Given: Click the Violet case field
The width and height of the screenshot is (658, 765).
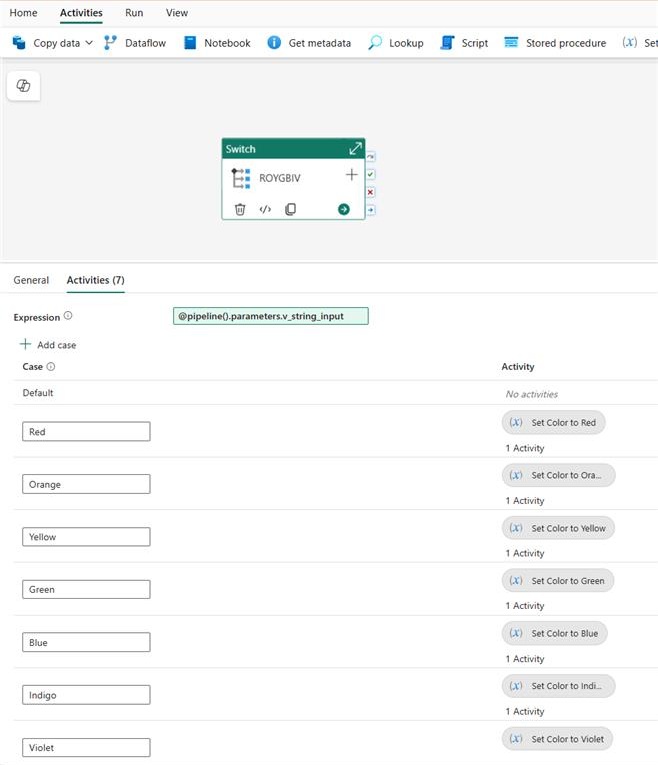Looking at the screenshot, I should tap(86, 747).
